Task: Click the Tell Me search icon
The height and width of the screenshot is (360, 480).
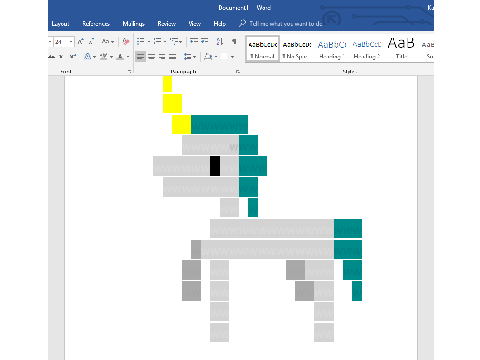Action: pyautogui.click(x=242, y=23)
